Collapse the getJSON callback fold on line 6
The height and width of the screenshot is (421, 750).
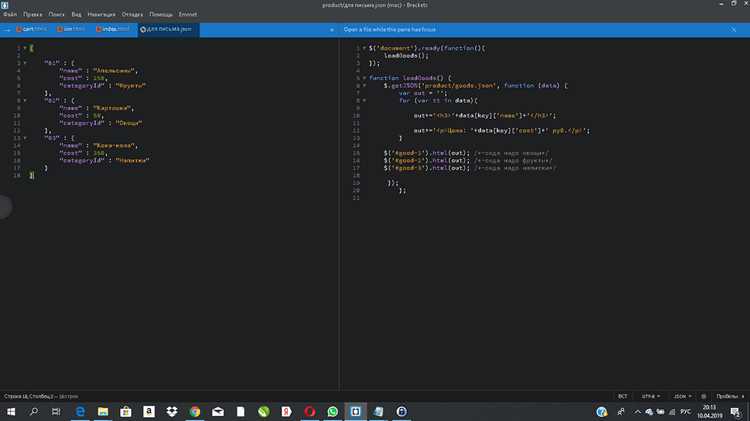coord(364,85)
